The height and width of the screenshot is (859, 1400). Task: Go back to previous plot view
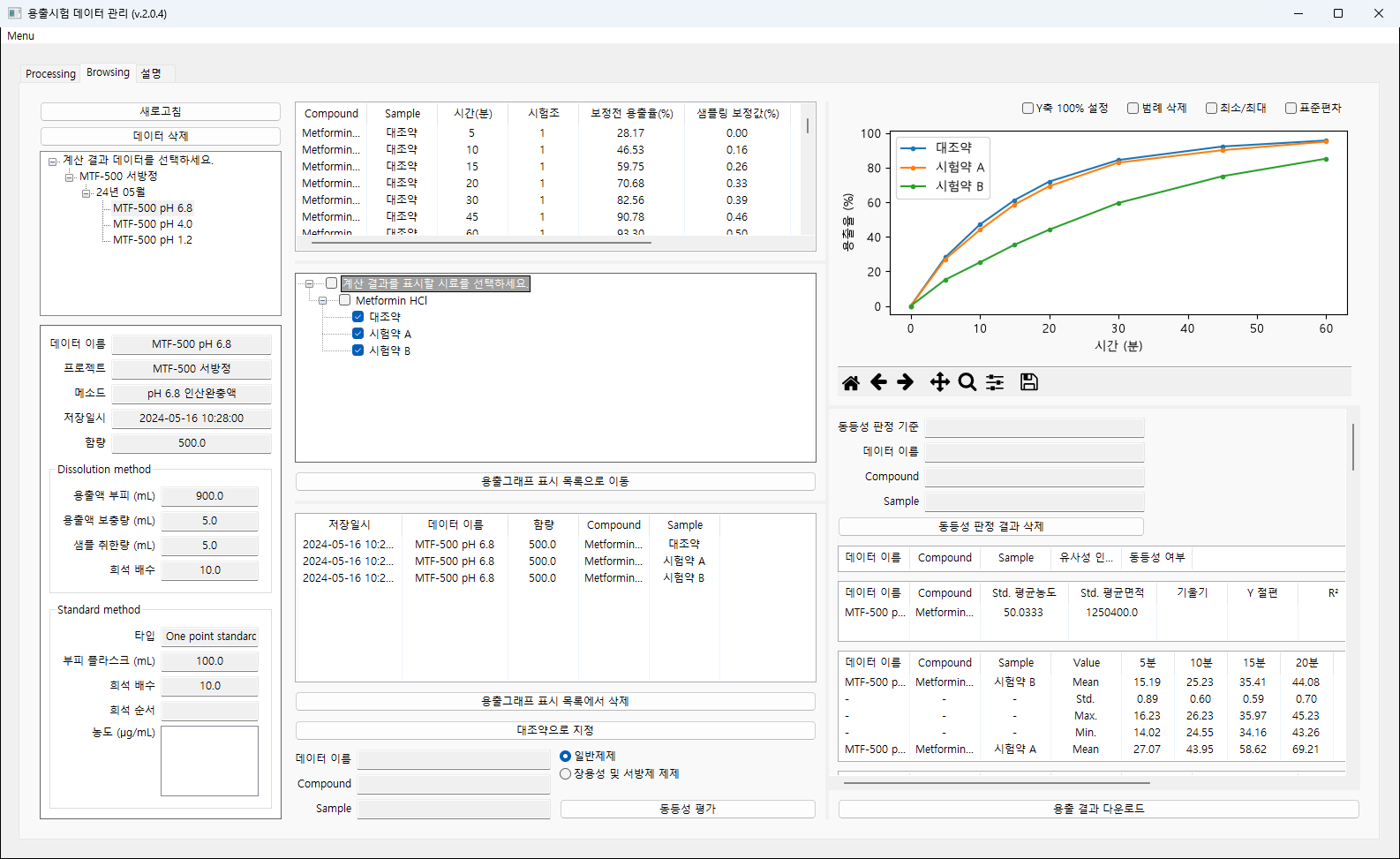878,382
